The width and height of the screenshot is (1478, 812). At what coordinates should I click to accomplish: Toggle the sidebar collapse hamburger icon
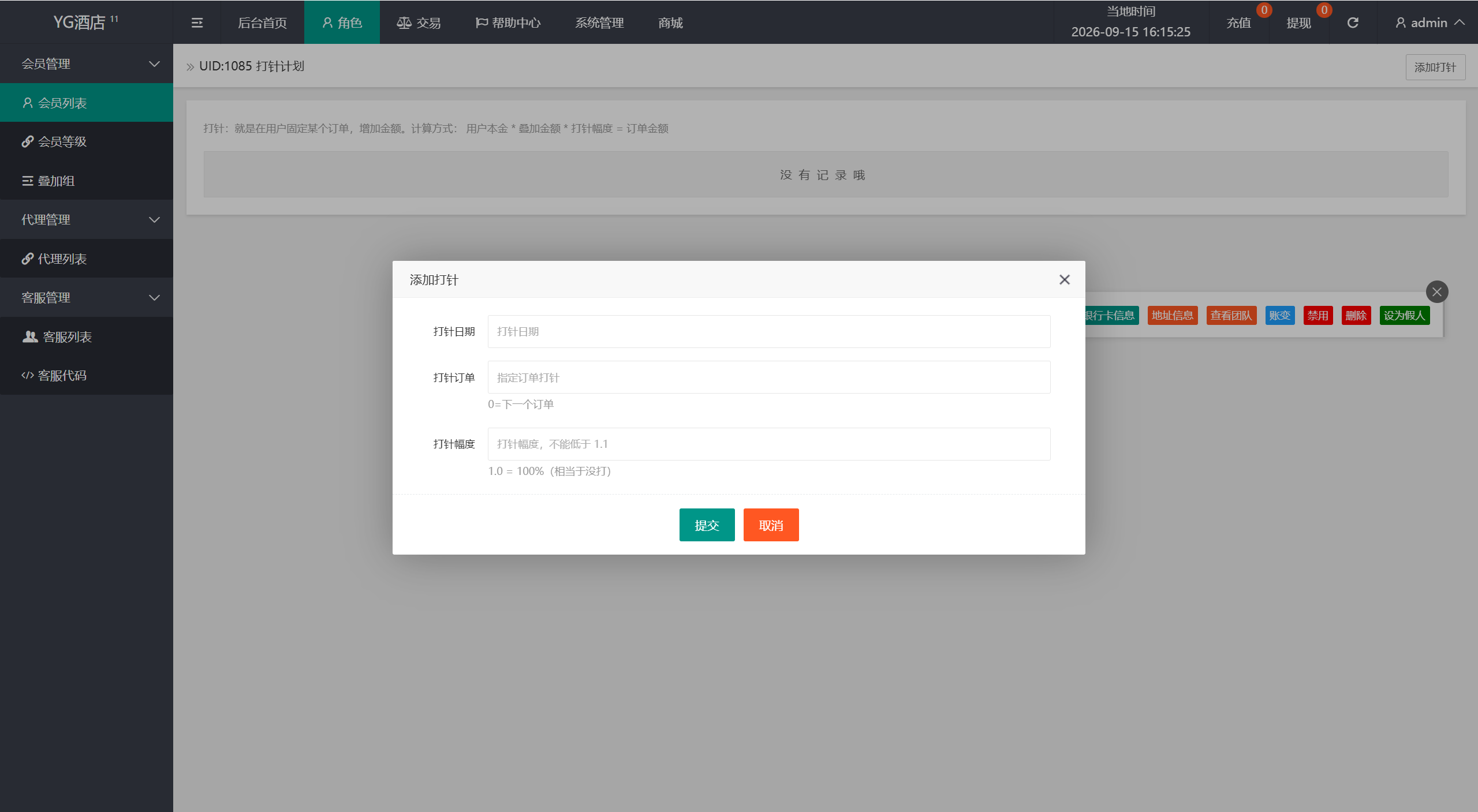(197, 23)
